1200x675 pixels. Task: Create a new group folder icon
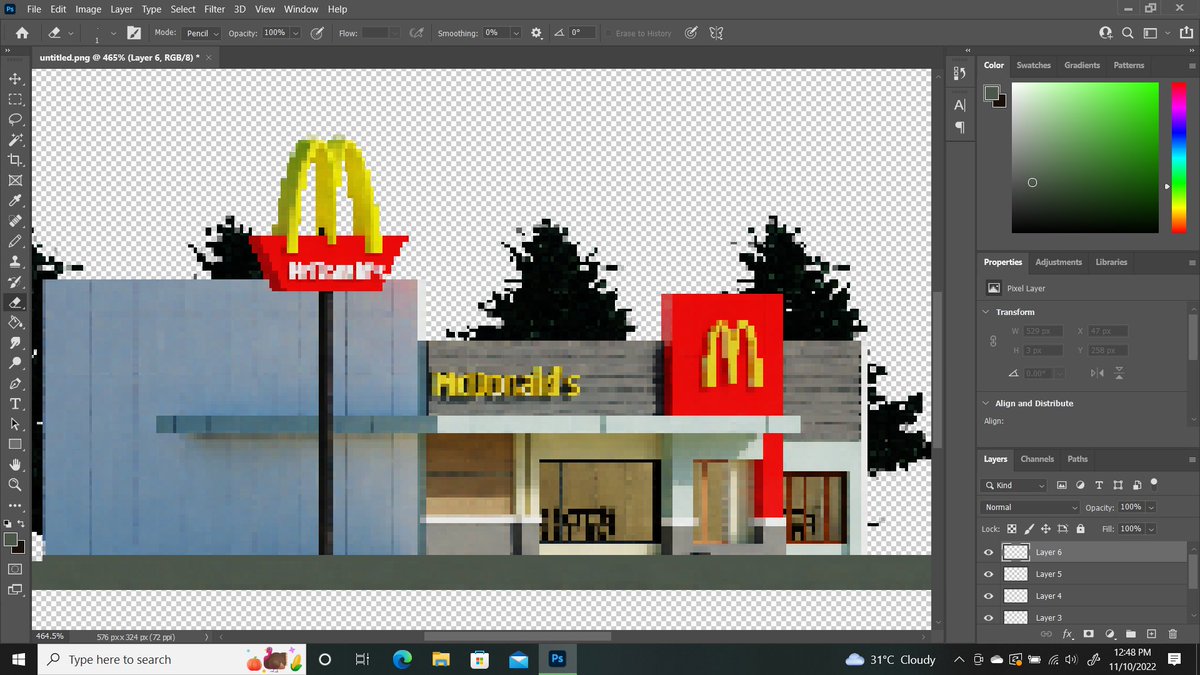pyautogui.click(x=1131, y=634)
